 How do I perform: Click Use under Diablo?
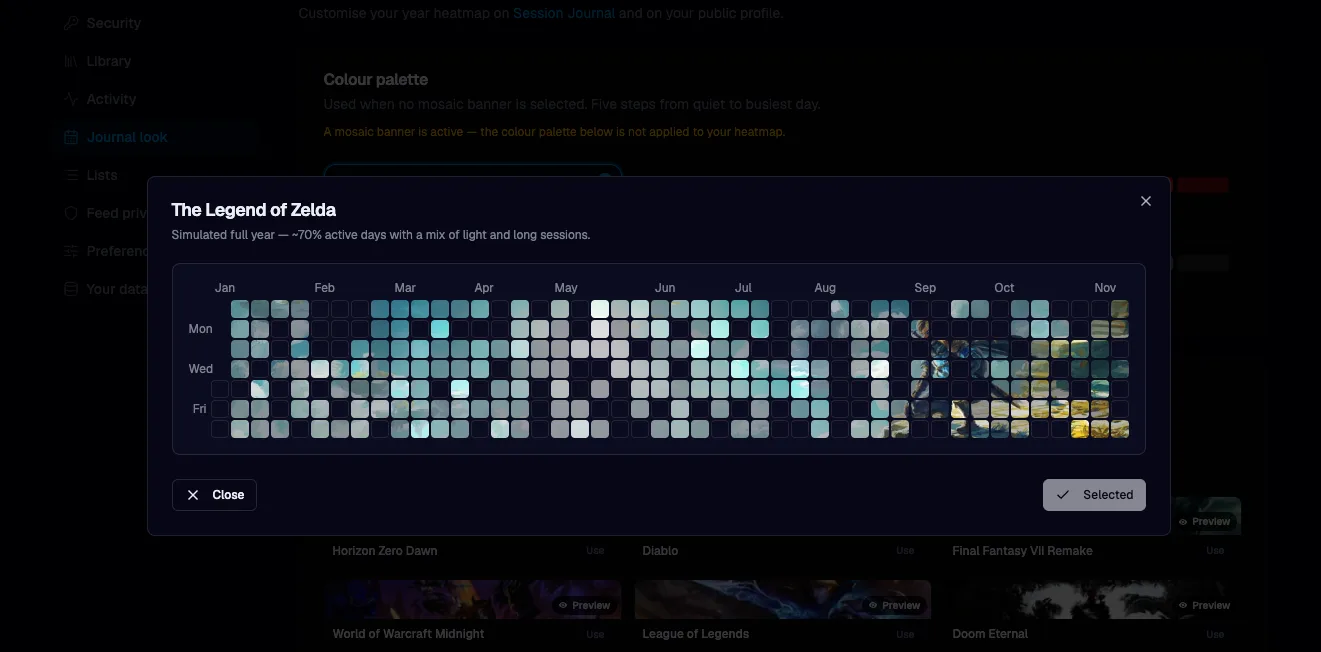click(905, 550)
